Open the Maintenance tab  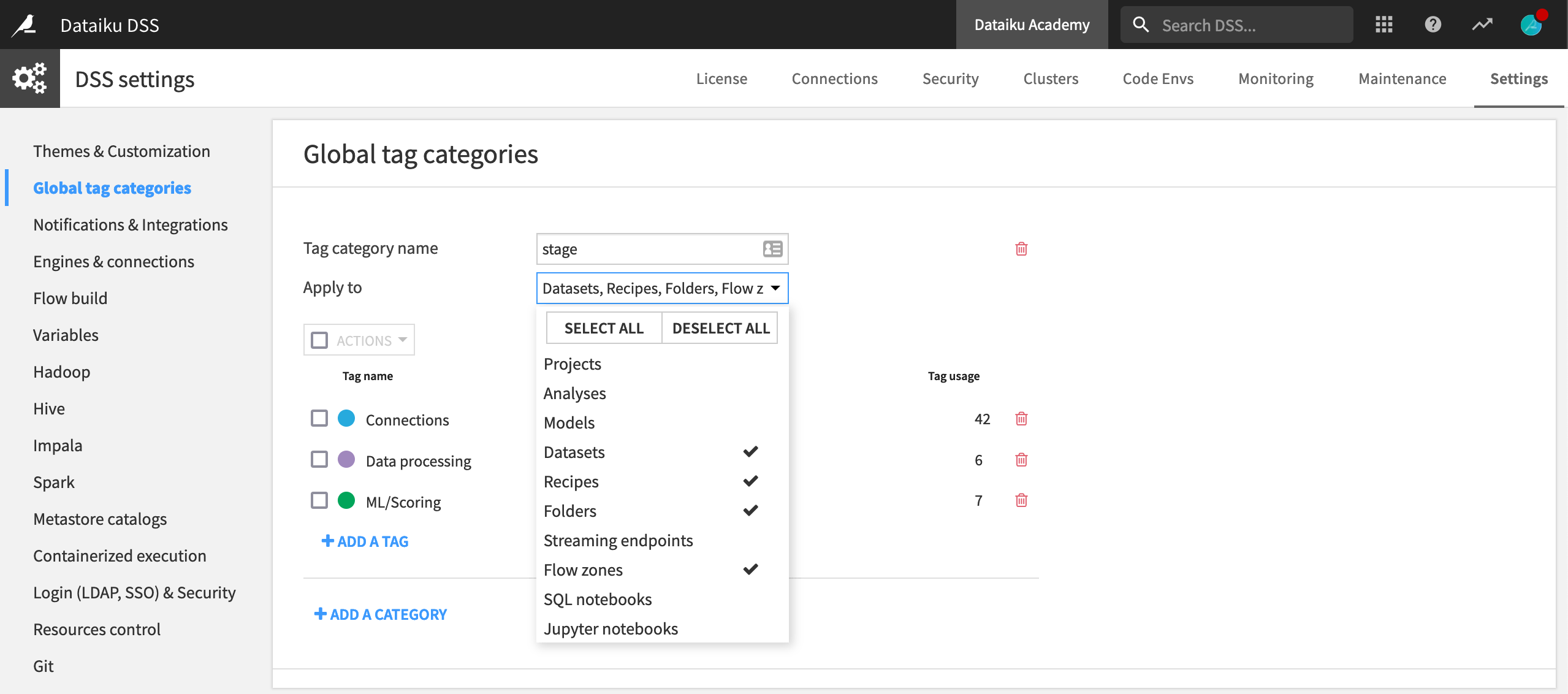tap(1402, 78)
